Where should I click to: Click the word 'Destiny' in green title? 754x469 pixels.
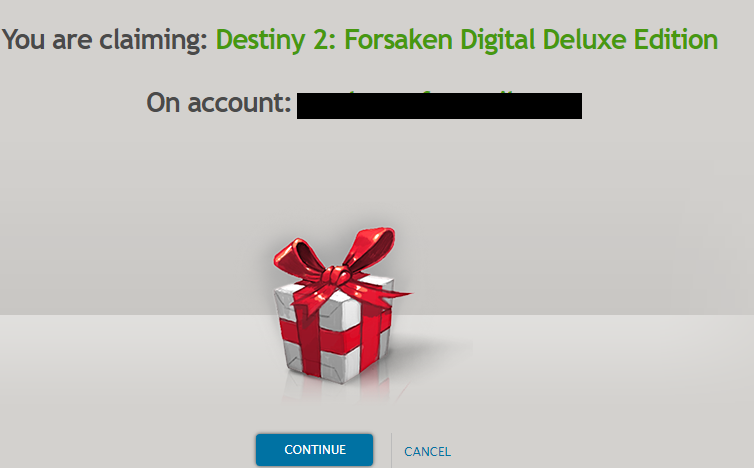click(260, 40)
